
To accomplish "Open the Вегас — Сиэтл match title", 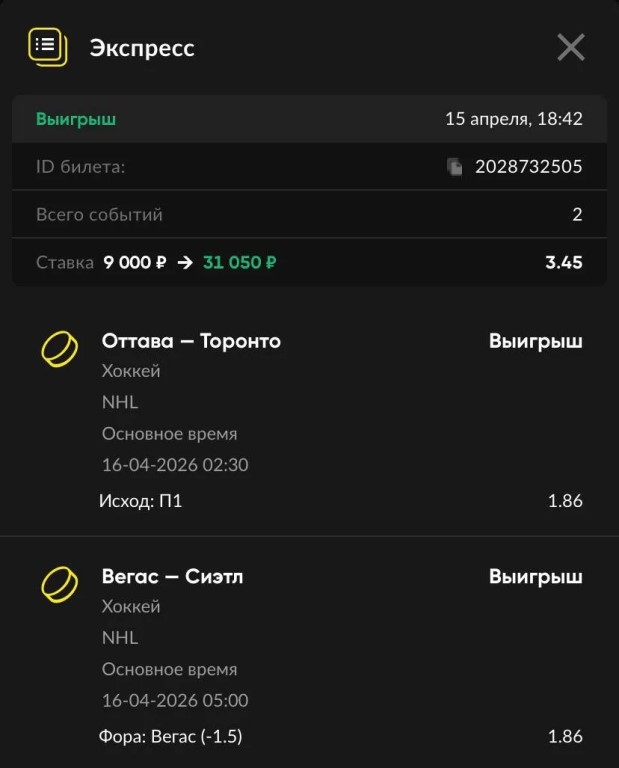I will pos(172,576).
